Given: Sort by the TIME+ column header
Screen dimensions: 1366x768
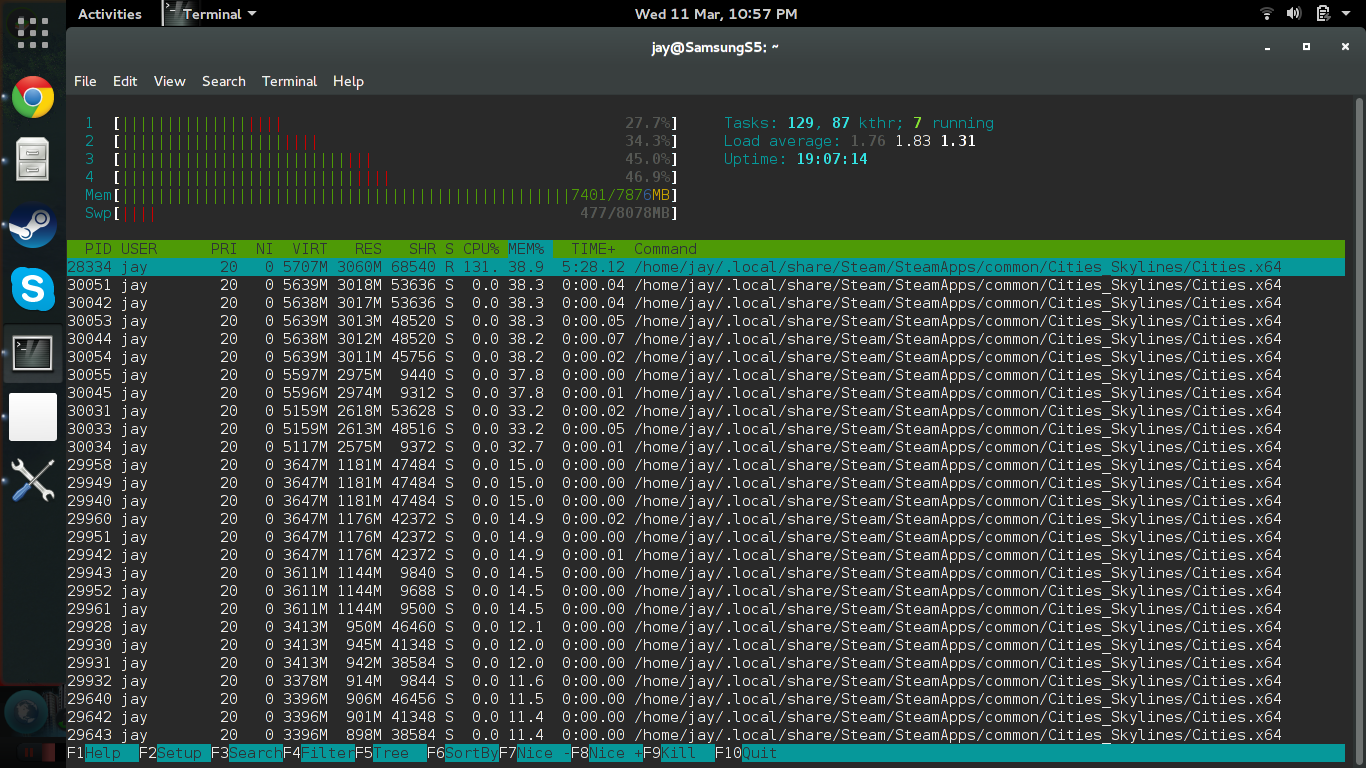Looking at the screenshot, I should point(593,249).
